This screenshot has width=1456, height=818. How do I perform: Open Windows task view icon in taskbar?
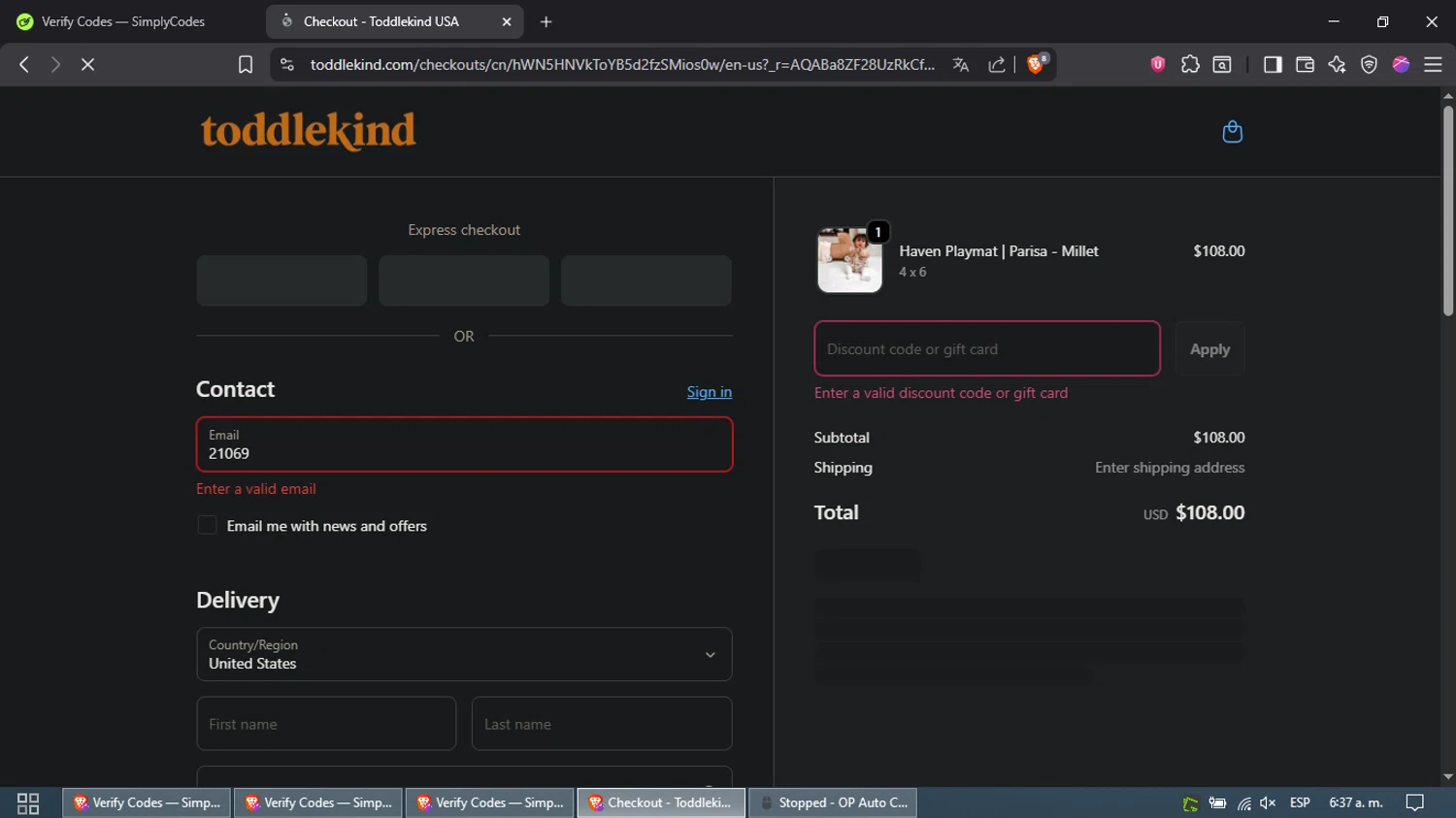[28, 802]
